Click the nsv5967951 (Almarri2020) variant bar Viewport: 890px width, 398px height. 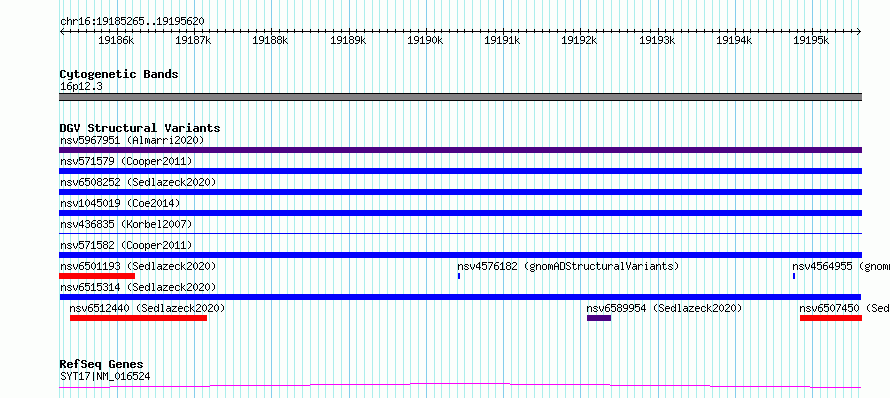[x=460, y=150]
